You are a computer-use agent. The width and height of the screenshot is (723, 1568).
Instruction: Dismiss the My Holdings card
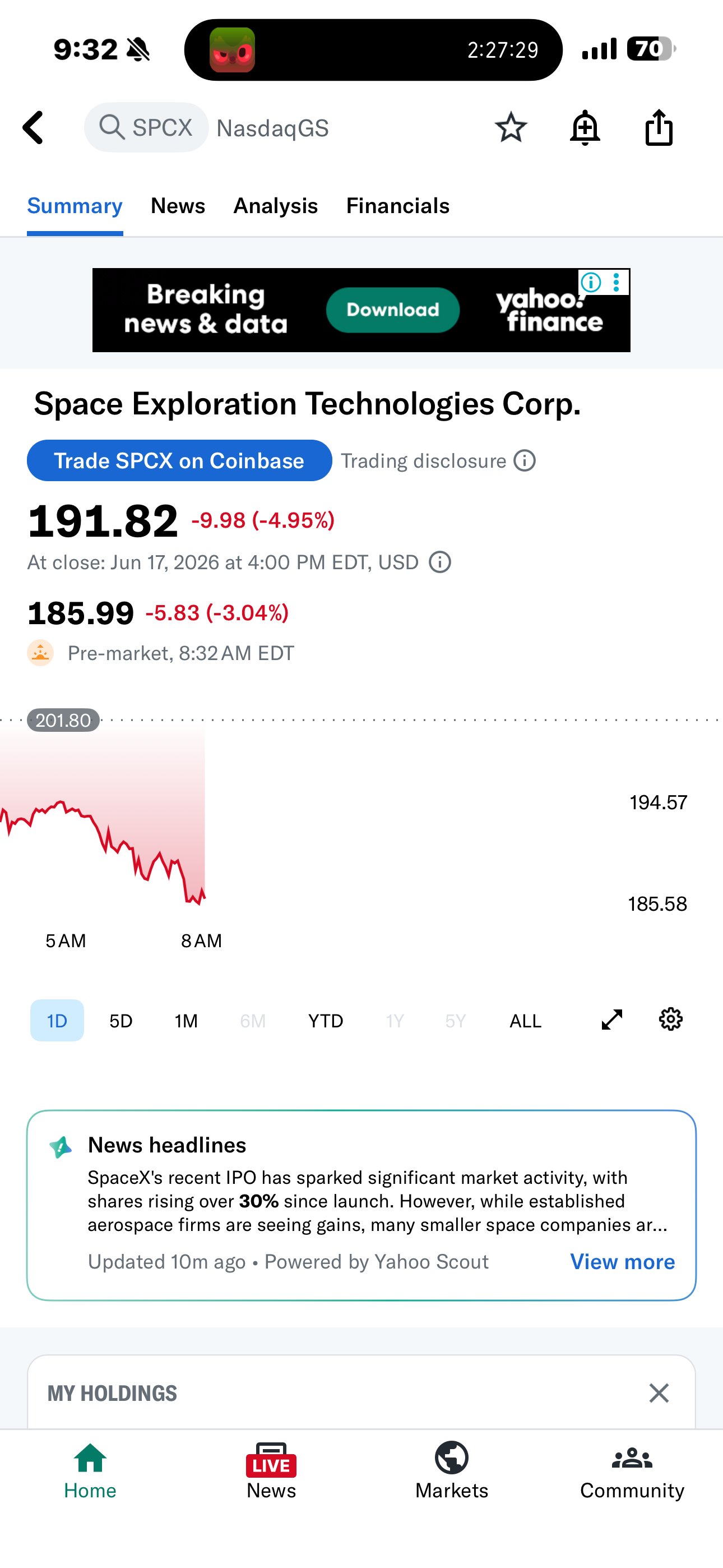tap(659, 1392)
